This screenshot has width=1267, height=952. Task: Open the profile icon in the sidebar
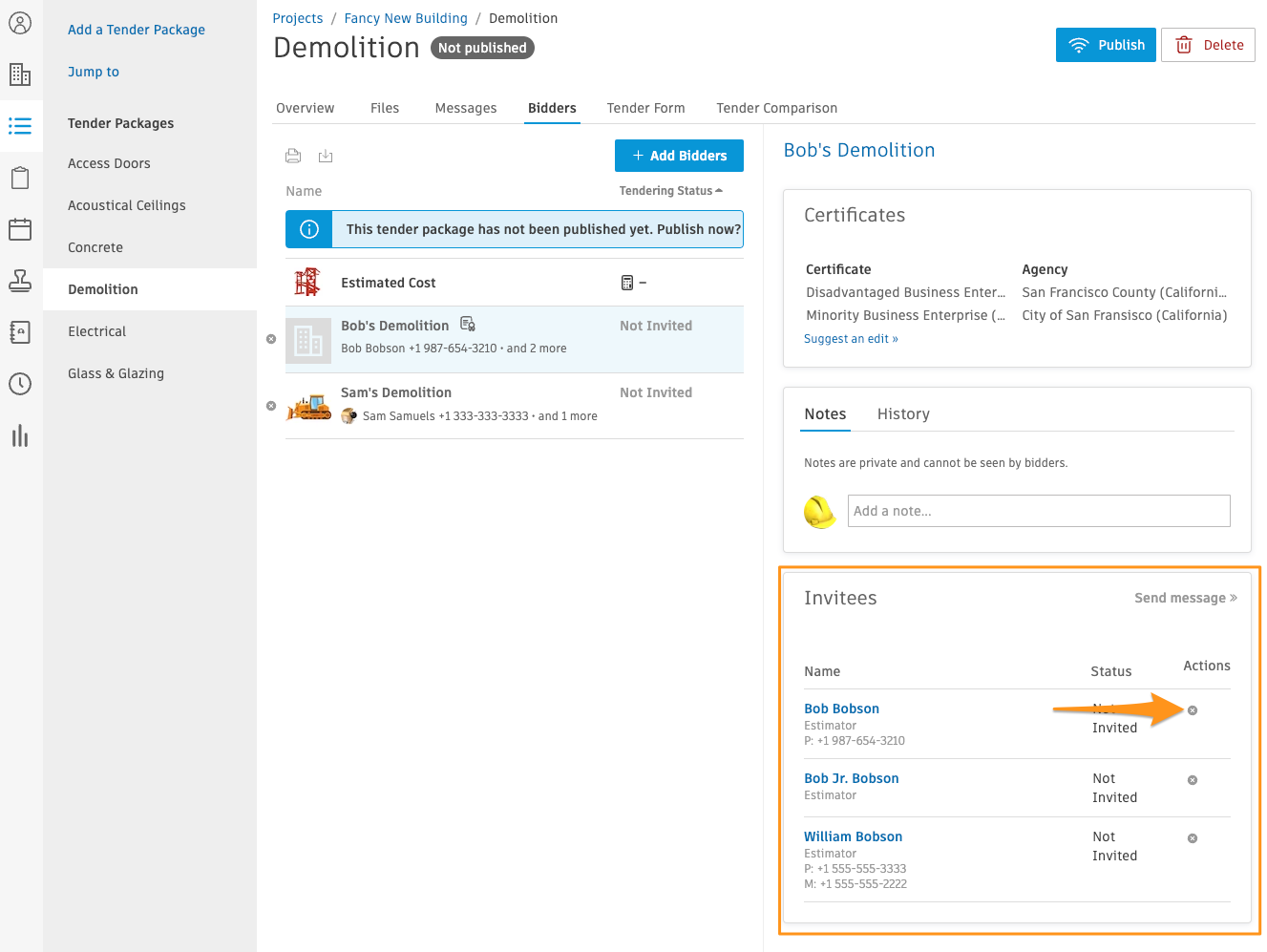[x=20, y=23]
